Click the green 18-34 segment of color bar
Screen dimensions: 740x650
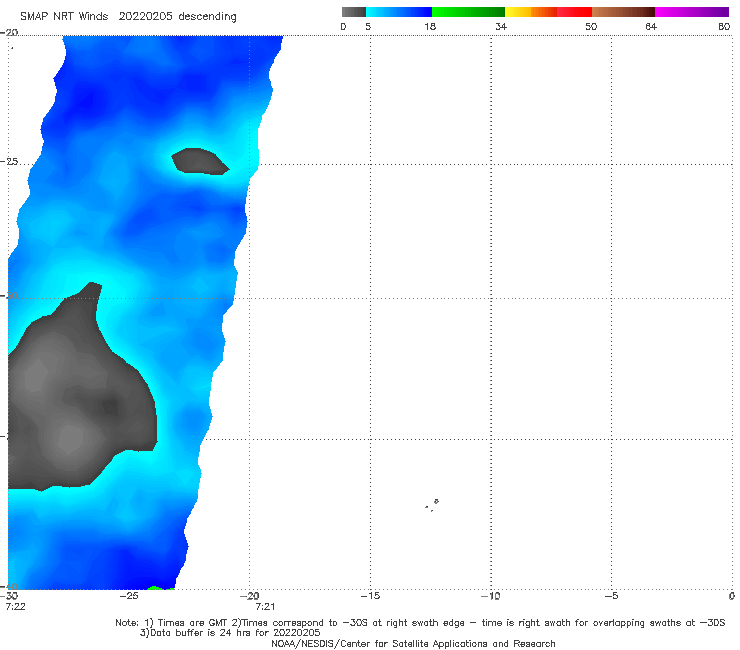click(x=468, y=12)
